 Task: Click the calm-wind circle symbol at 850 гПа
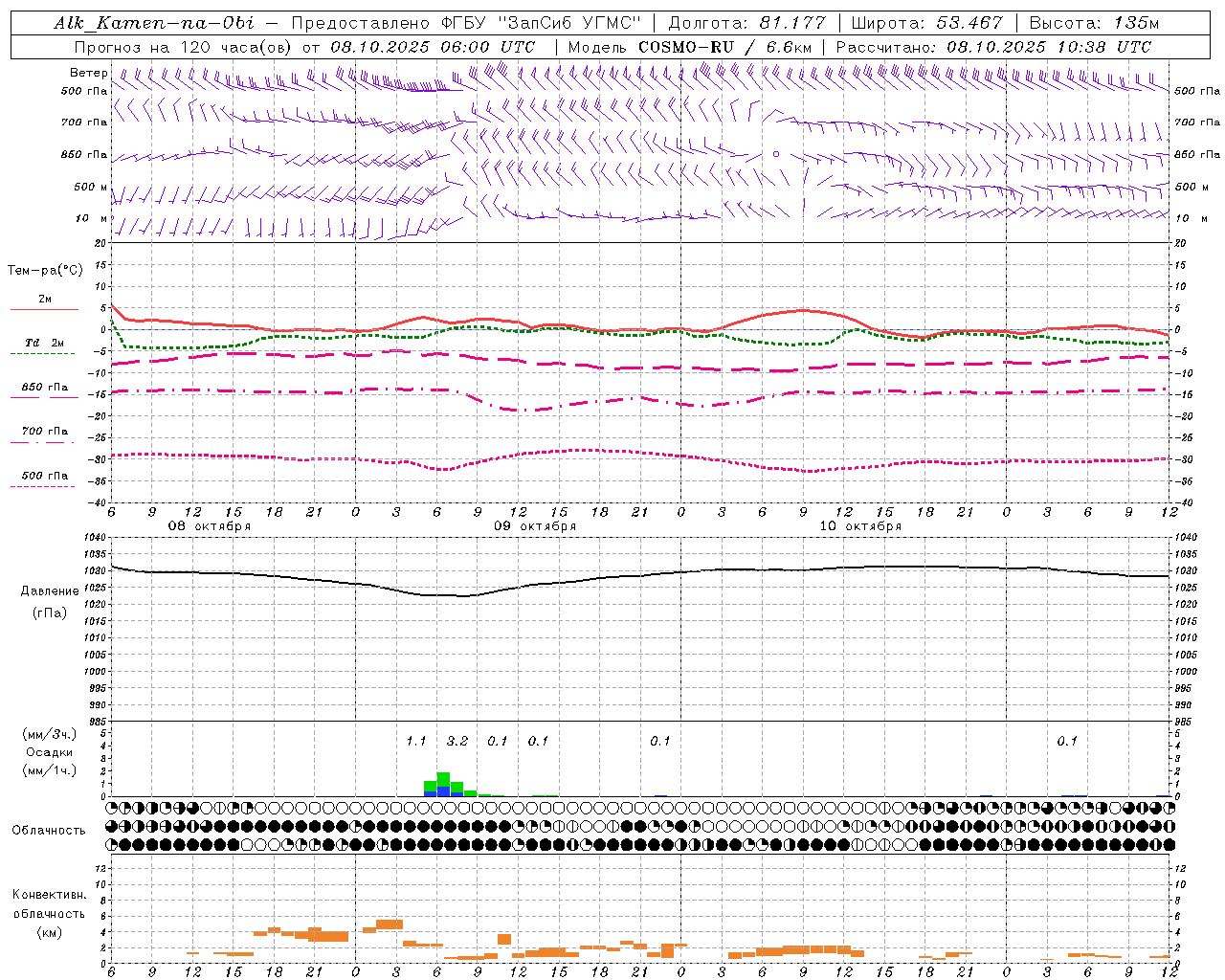point(776,153)
